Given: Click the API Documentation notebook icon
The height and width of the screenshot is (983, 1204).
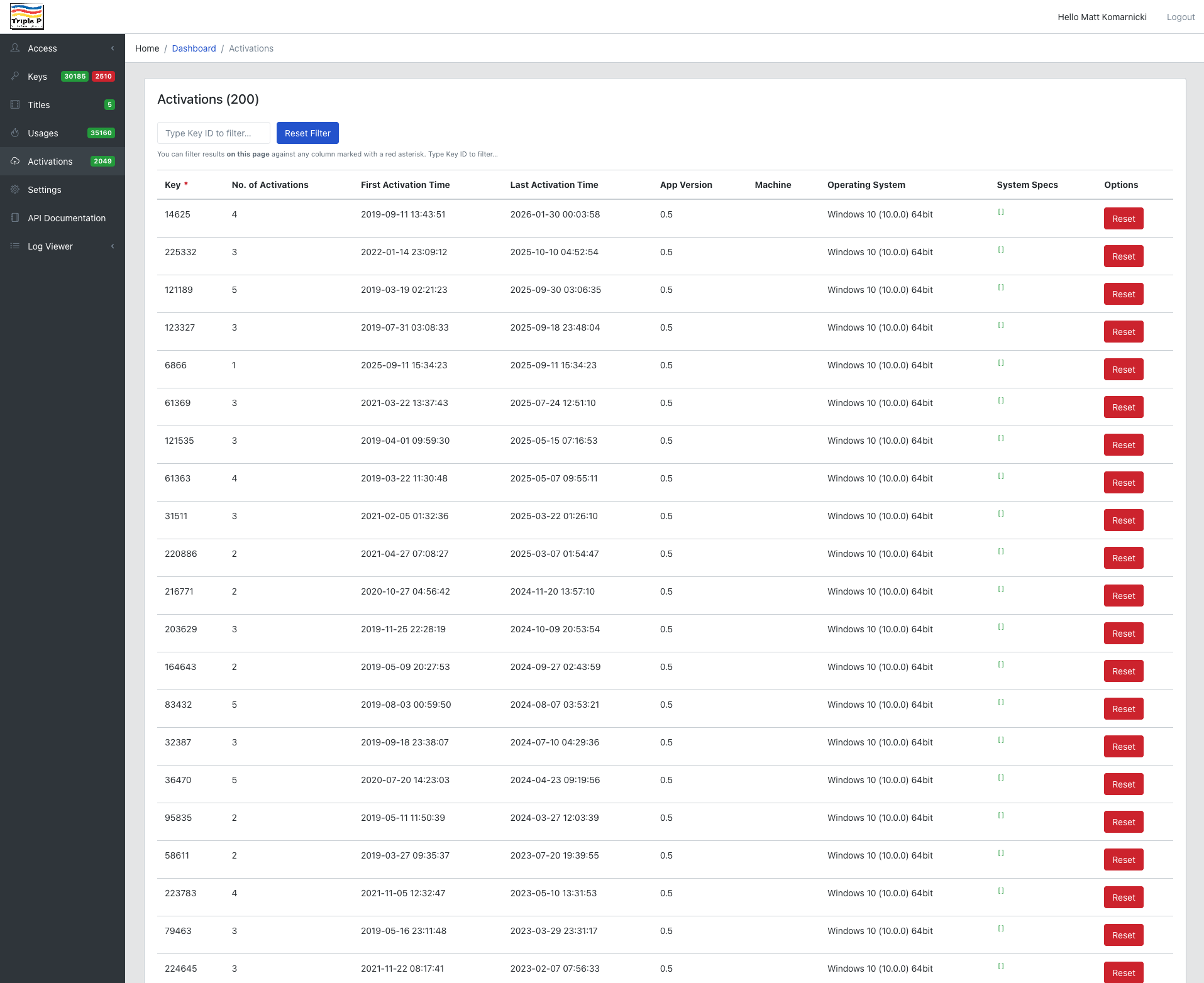Looking at the screenshot, I should tap(15, 217).
